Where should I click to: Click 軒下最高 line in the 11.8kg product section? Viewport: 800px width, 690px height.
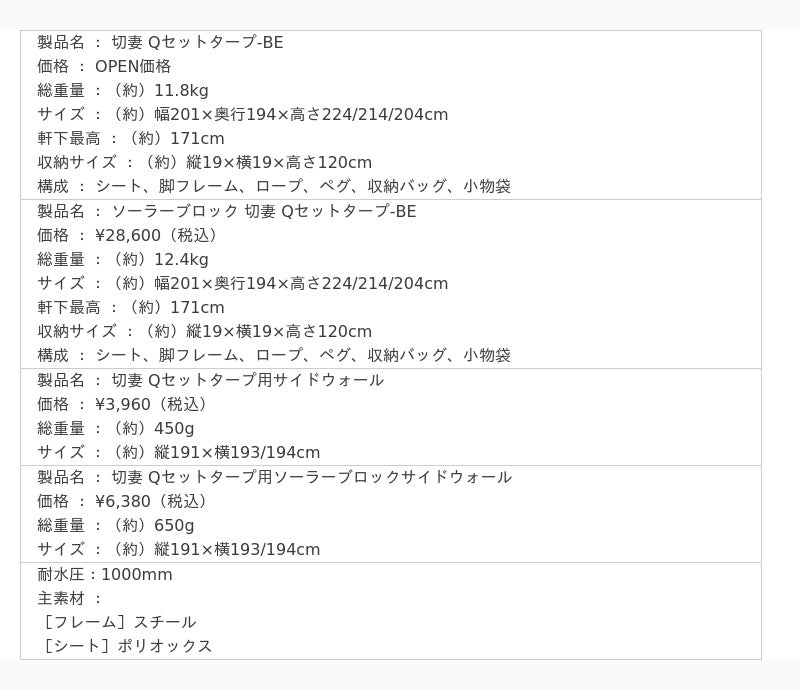pyautogui.click(x=131, y=138)
